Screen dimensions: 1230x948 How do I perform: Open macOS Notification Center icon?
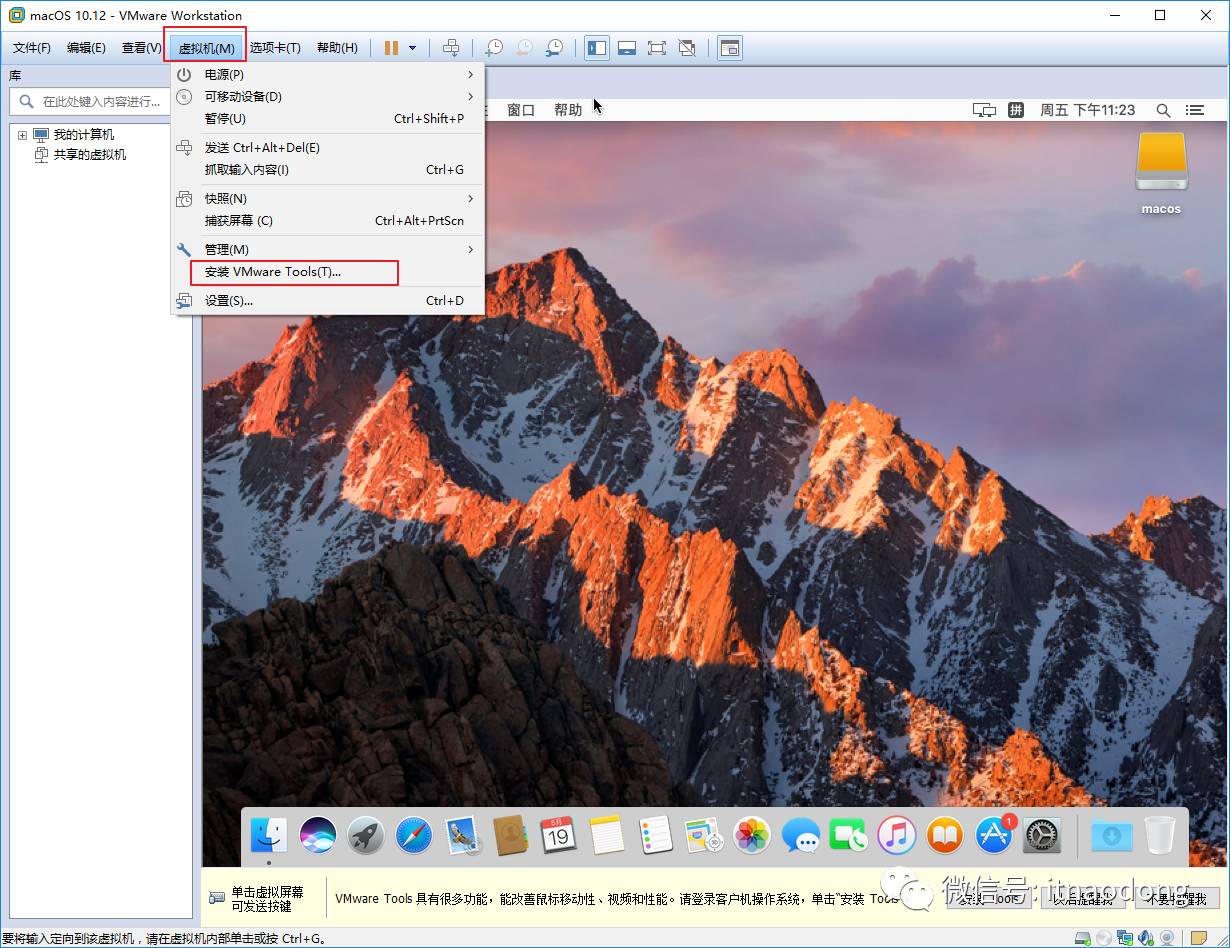click(x=1195, y=110)
